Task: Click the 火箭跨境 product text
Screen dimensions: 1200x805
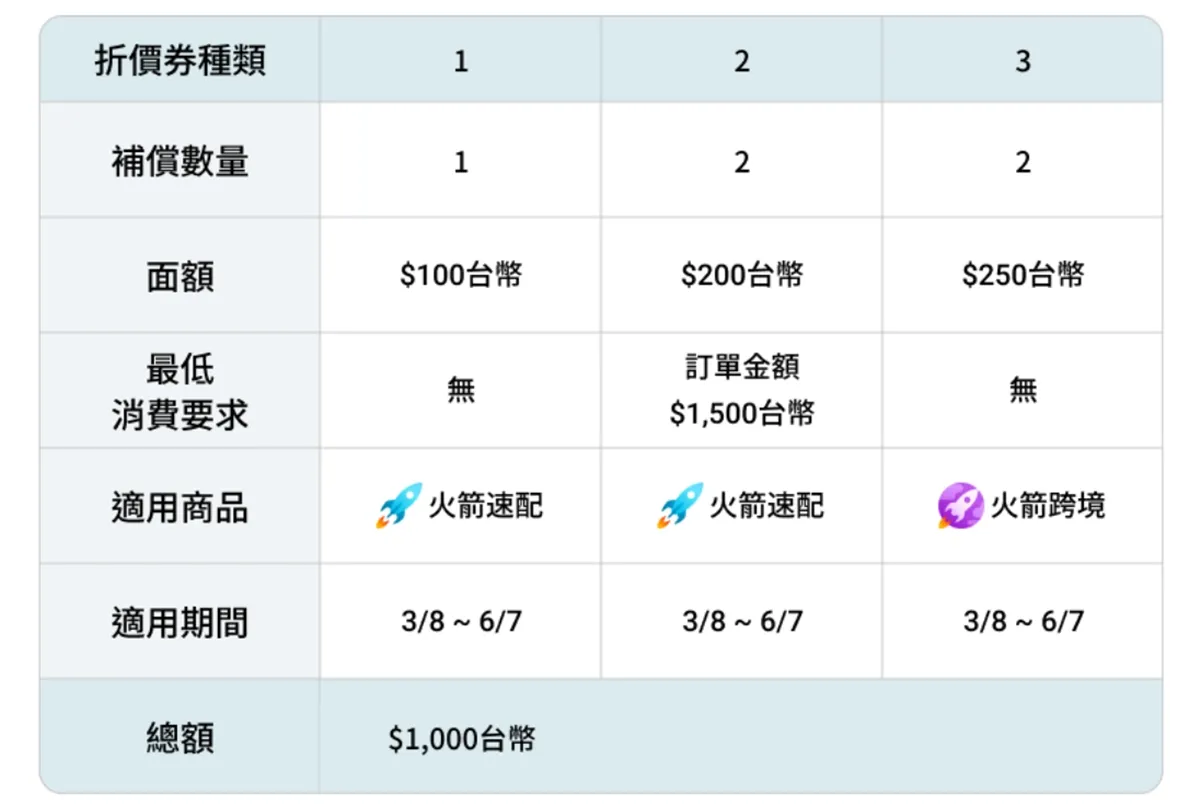Action: click(x=1047, y=506)
